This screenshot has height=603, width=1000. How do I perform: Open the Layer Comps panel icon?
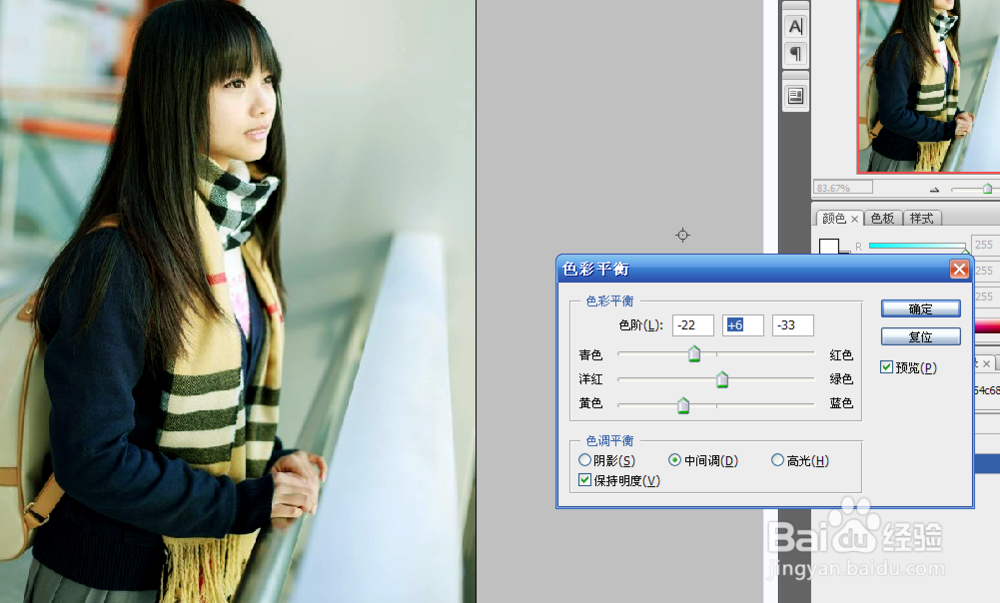pyautogui.click(x=795, y=96)
